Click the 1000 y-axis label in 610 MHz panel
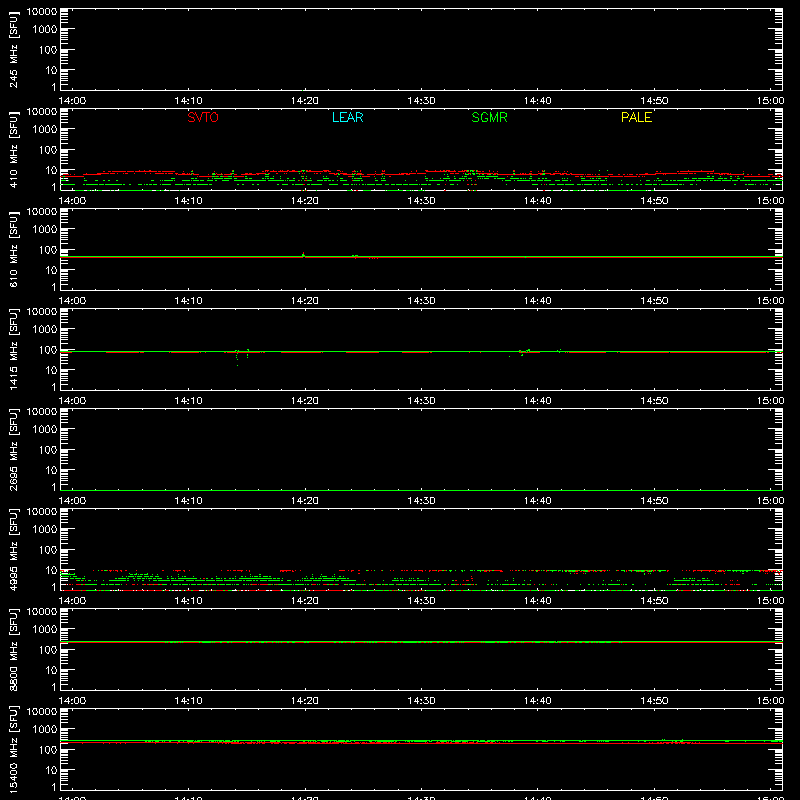The image size is (800, 800). tap(45, 229)
